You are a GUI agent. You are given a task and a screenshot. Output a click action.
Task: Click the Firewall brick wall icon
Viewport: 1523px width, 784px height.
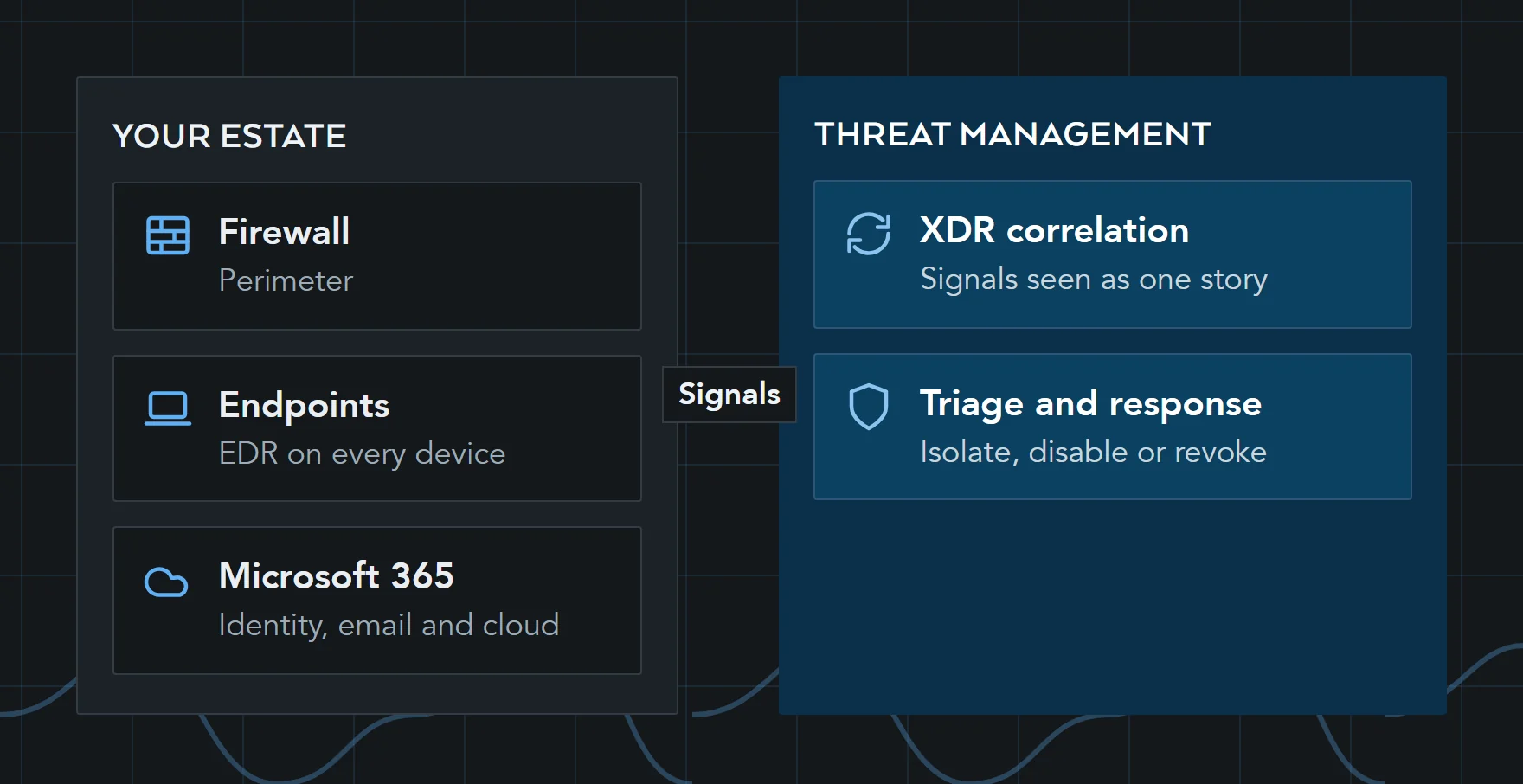tap(168, 235)
